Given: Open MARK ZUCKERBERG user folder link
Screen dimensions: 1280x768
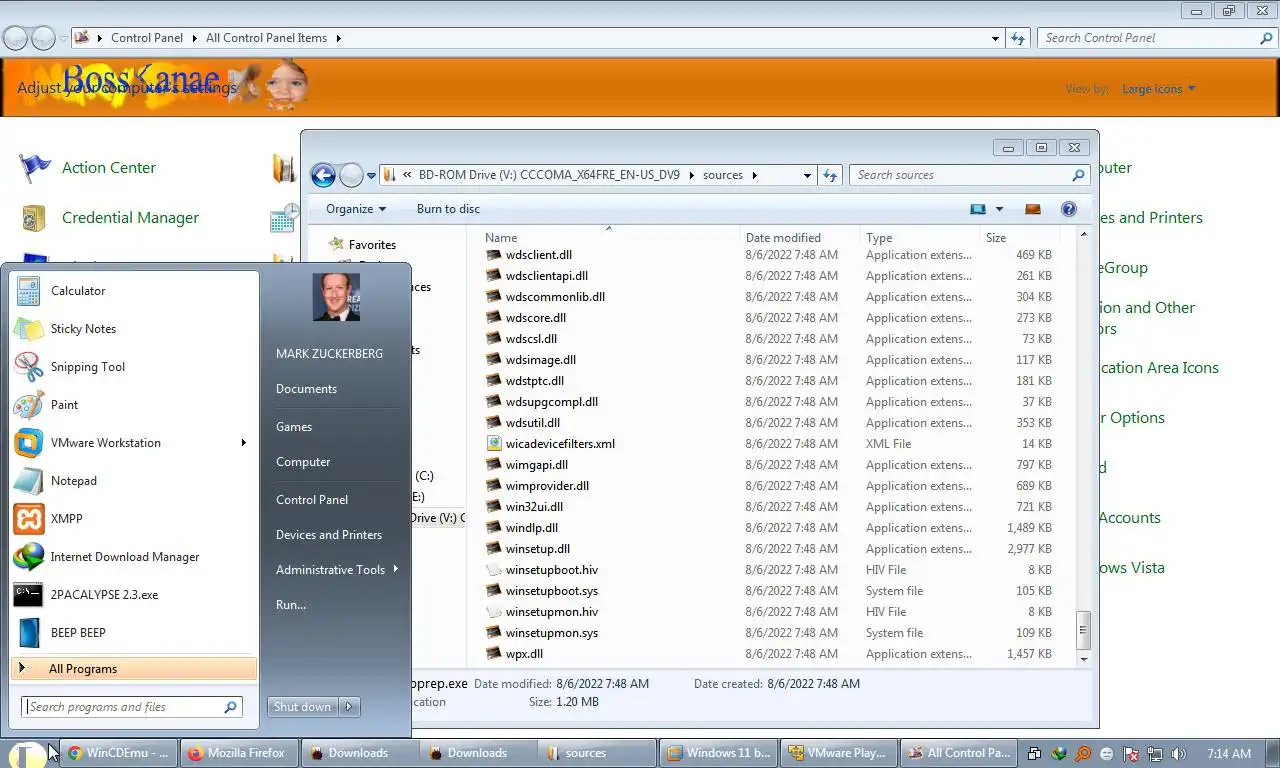Looking at the screenshot, I should click(x=329, y=354).
